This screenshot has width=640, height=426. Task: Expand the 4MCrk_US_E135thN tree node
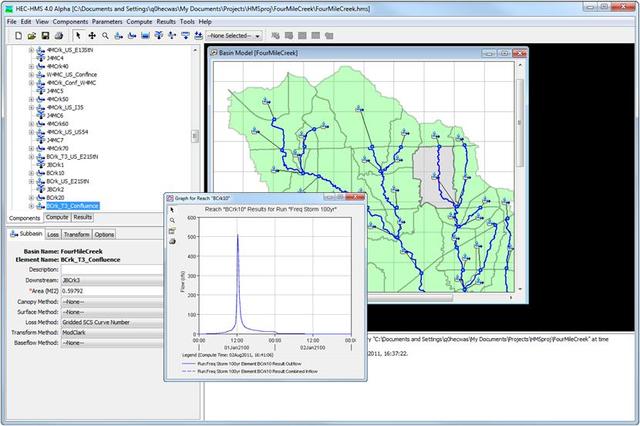coord(31,50)
